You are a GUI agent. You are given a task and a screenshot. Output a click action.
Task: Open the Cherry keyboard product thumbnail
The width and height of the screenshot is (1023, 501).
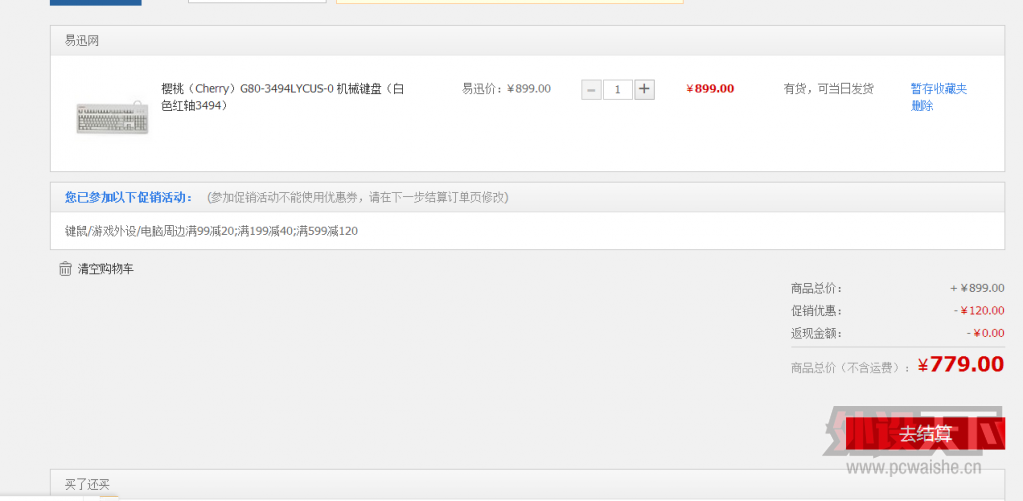point(112,117)
